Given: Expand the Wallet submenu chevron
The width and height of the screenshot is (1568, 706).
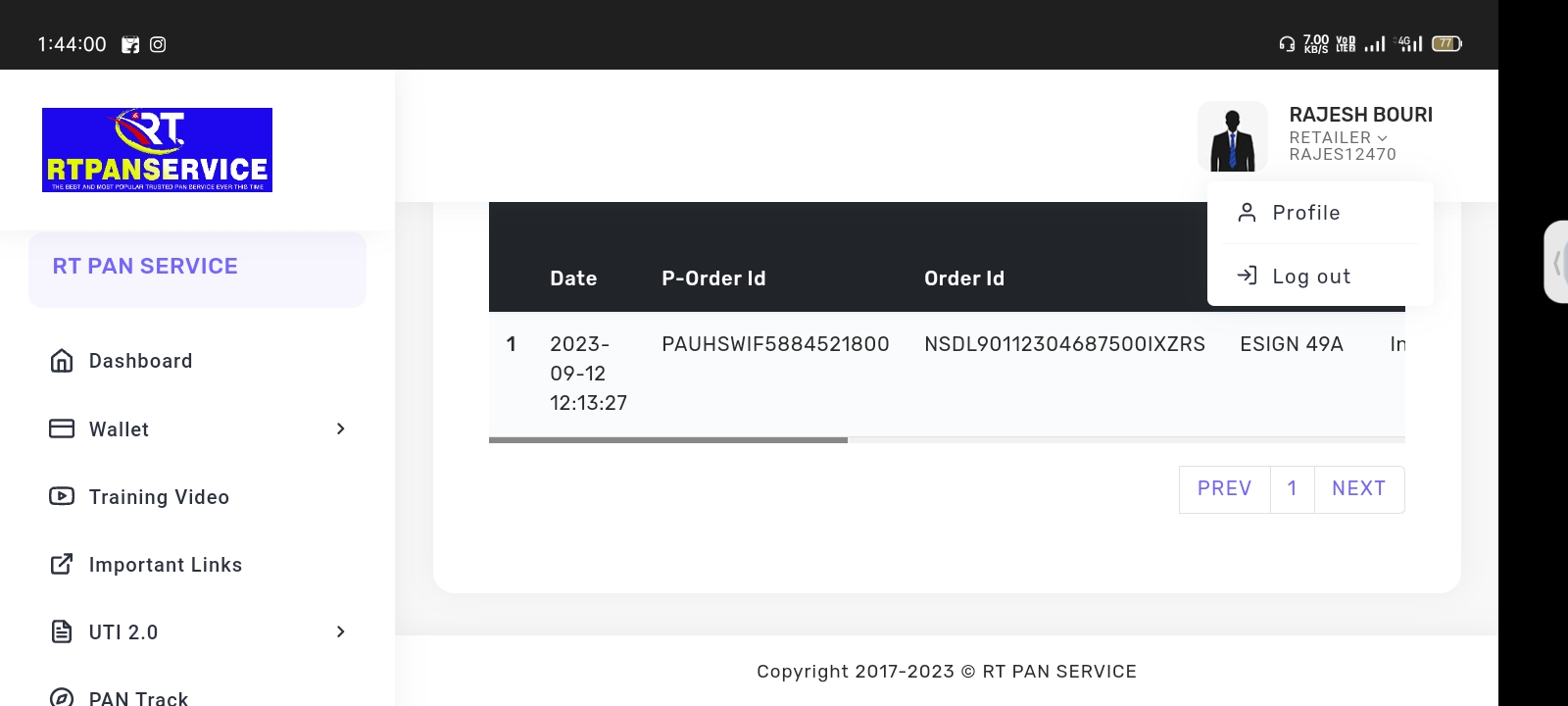Looking at the screenshot, I should (x=340, y=429).
